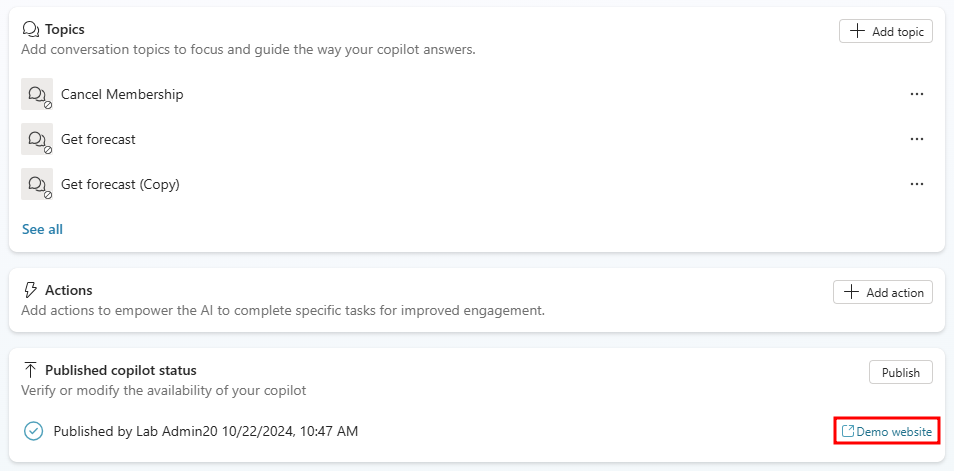Click the published checkmark status icon
This screenshot has width=954, height=471.
point(34,431)
